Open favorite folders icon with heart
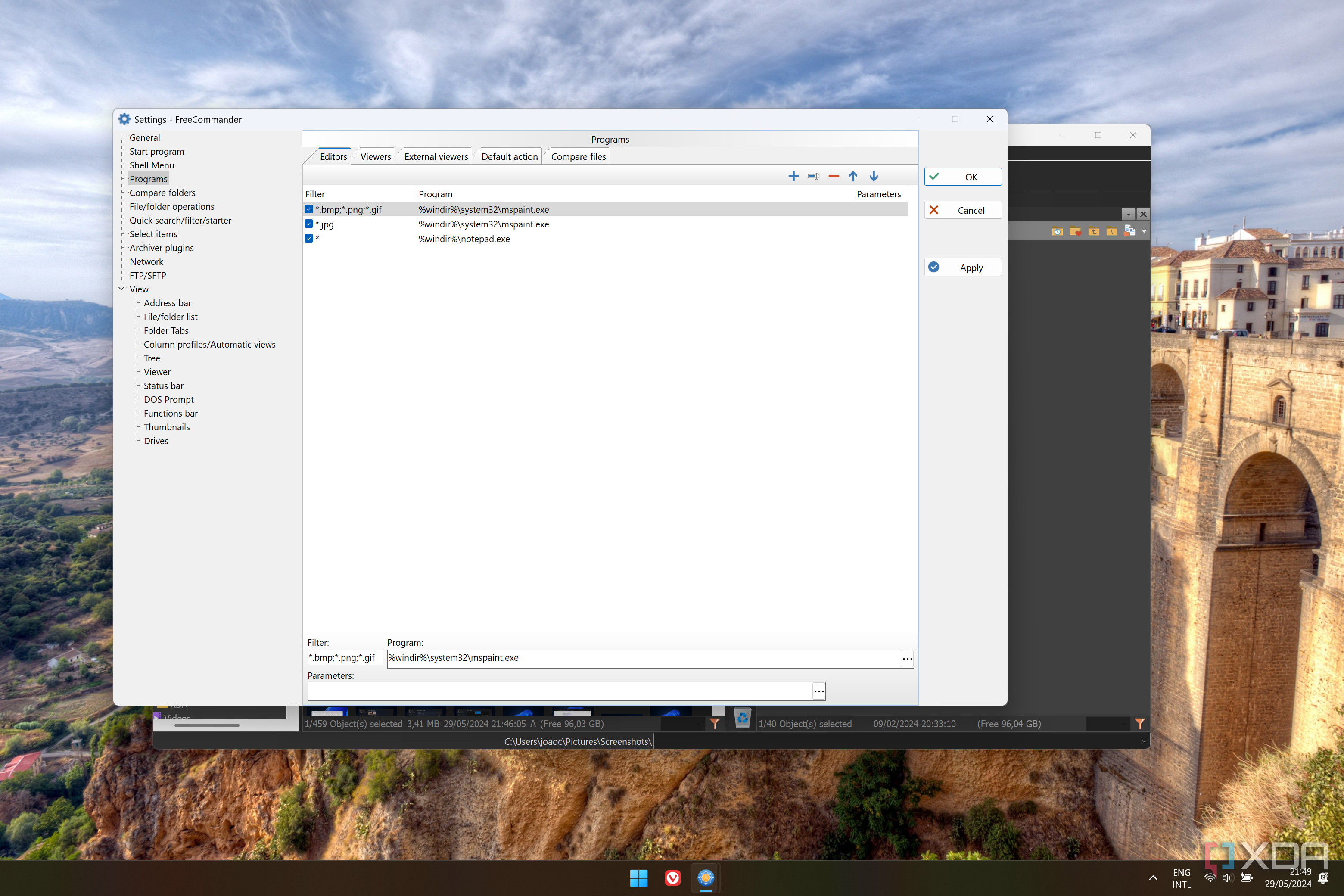This screenshot has width=1344, height=896. coord(1075,231)
